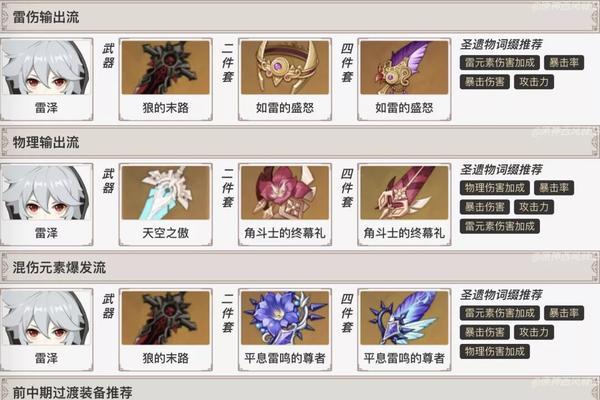The width and height of the screenshot is (600, 400).
Task: Open 雷泽 portrait in 雷伤输出流 row
Action: point(46,79)
